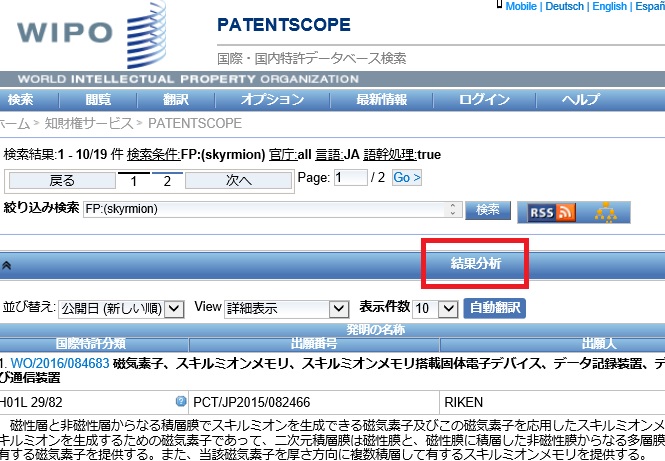
Task: Open the 並び替え sort dropdown
Action: click(x=121, y=308)
